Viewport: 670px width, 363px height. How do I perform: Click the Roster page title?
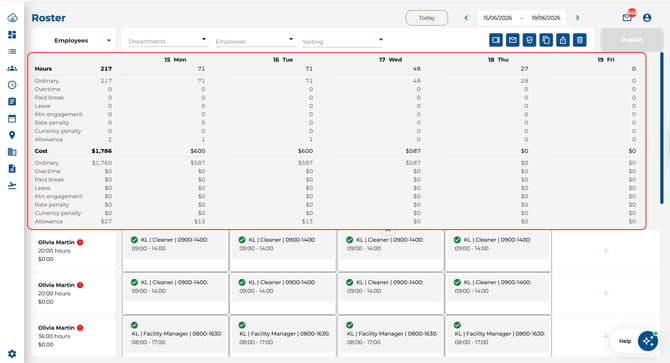click(49, 18)
